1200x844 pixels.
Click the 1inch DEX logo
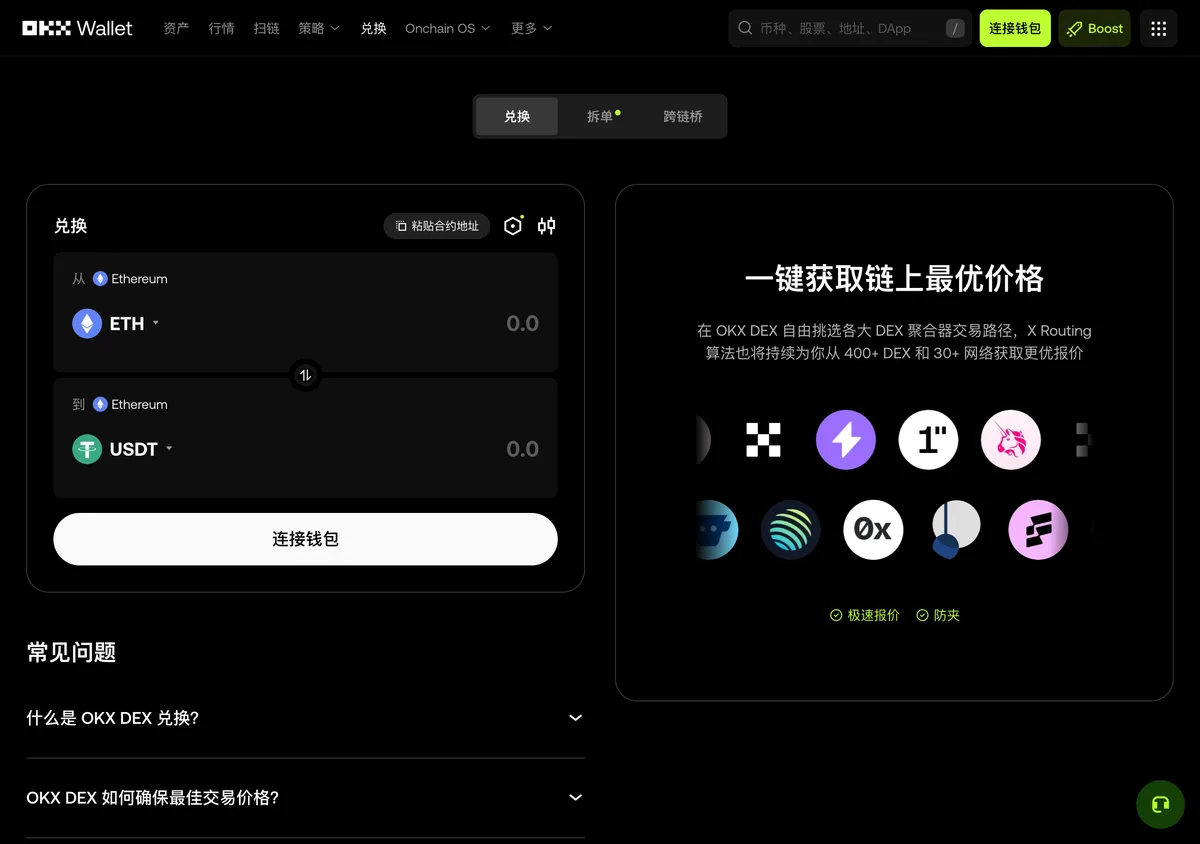coord(929,440)
